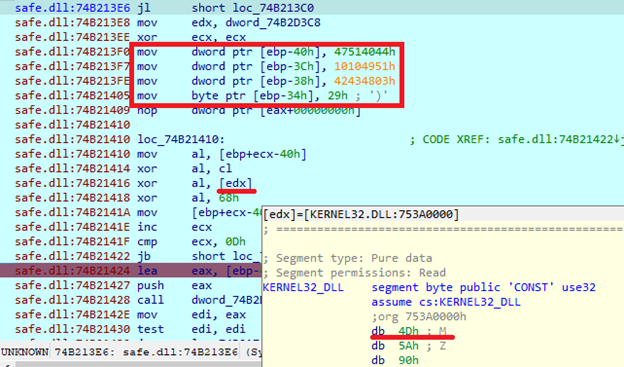The width and height of the screenshot is (624, 367).
Task: Click the call dword_74B2 instruction
Action: click(199, 300)
